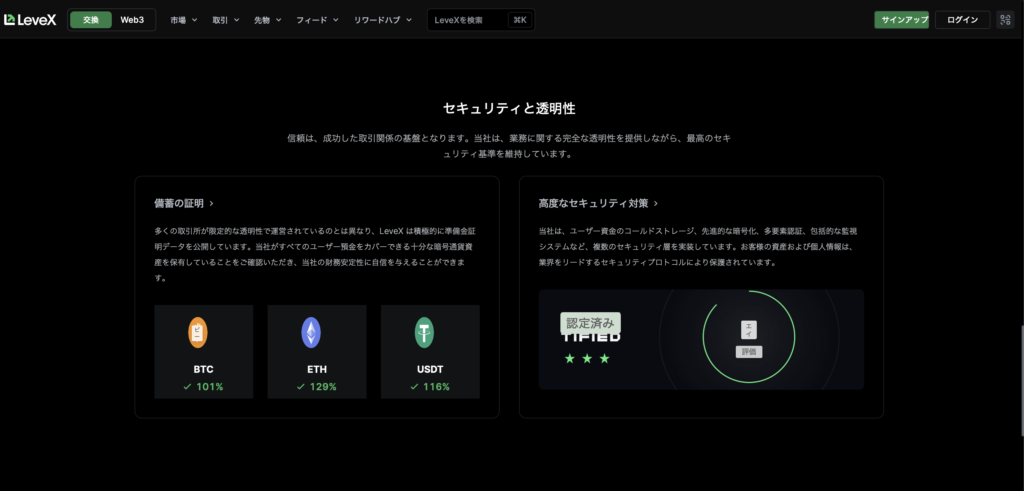Click the BTC reserve card
Viewport: 1024px width, 491px height.
[204, 352]
